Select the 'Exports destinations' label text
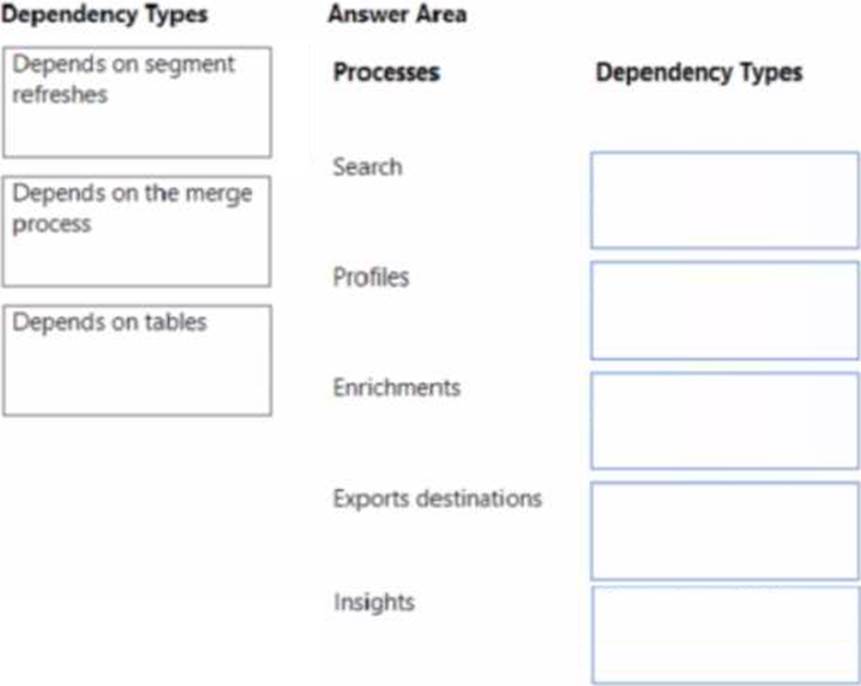Viewport: 861px width, 686px height. coord(437,499)
